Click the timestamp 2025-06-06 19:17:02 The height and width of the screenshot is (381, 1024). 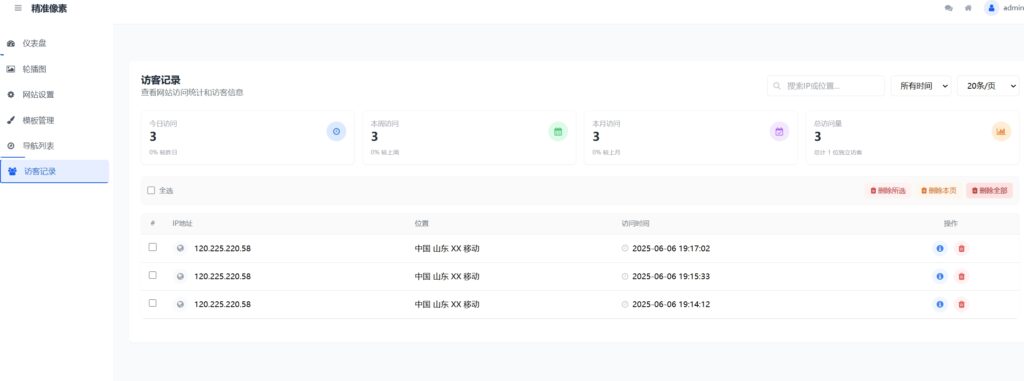click(671, 248)
